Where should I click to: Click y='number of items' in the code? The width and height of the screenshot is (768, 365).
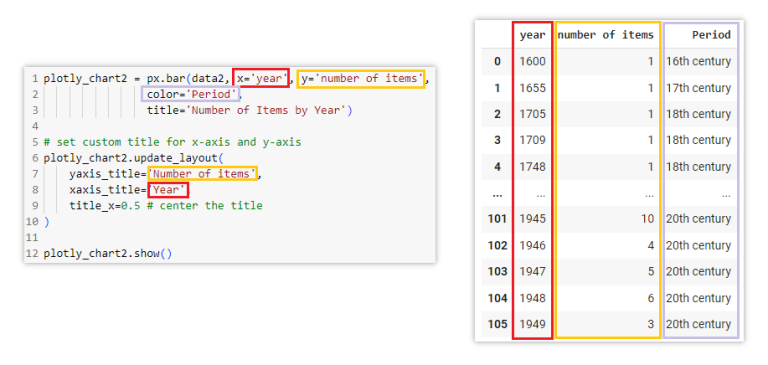click(x=361, y=78)
